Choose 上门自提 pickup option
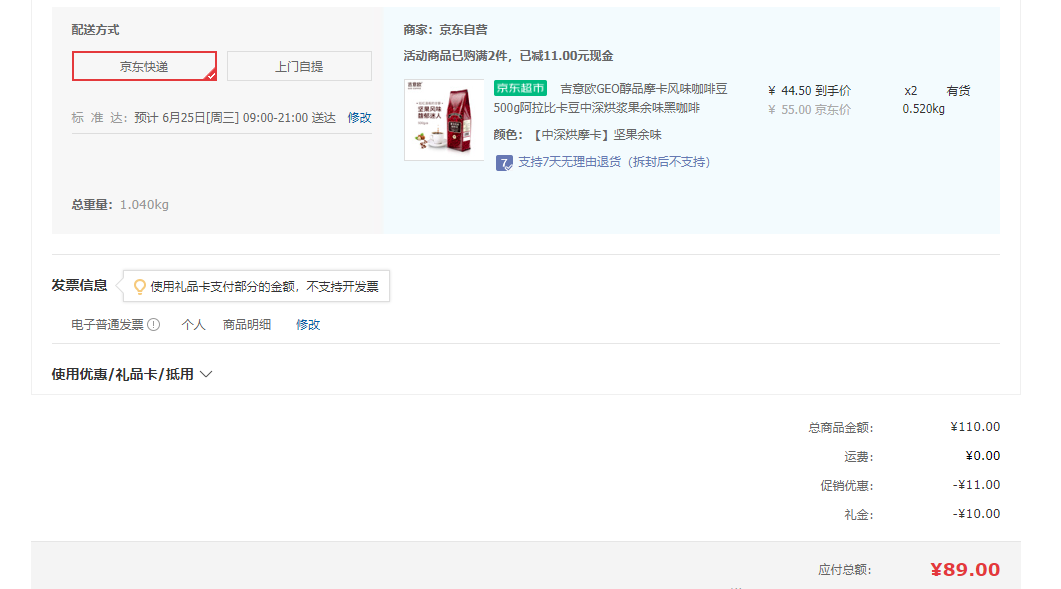This screenshot has height=589, width=1061. pos(299,66)
